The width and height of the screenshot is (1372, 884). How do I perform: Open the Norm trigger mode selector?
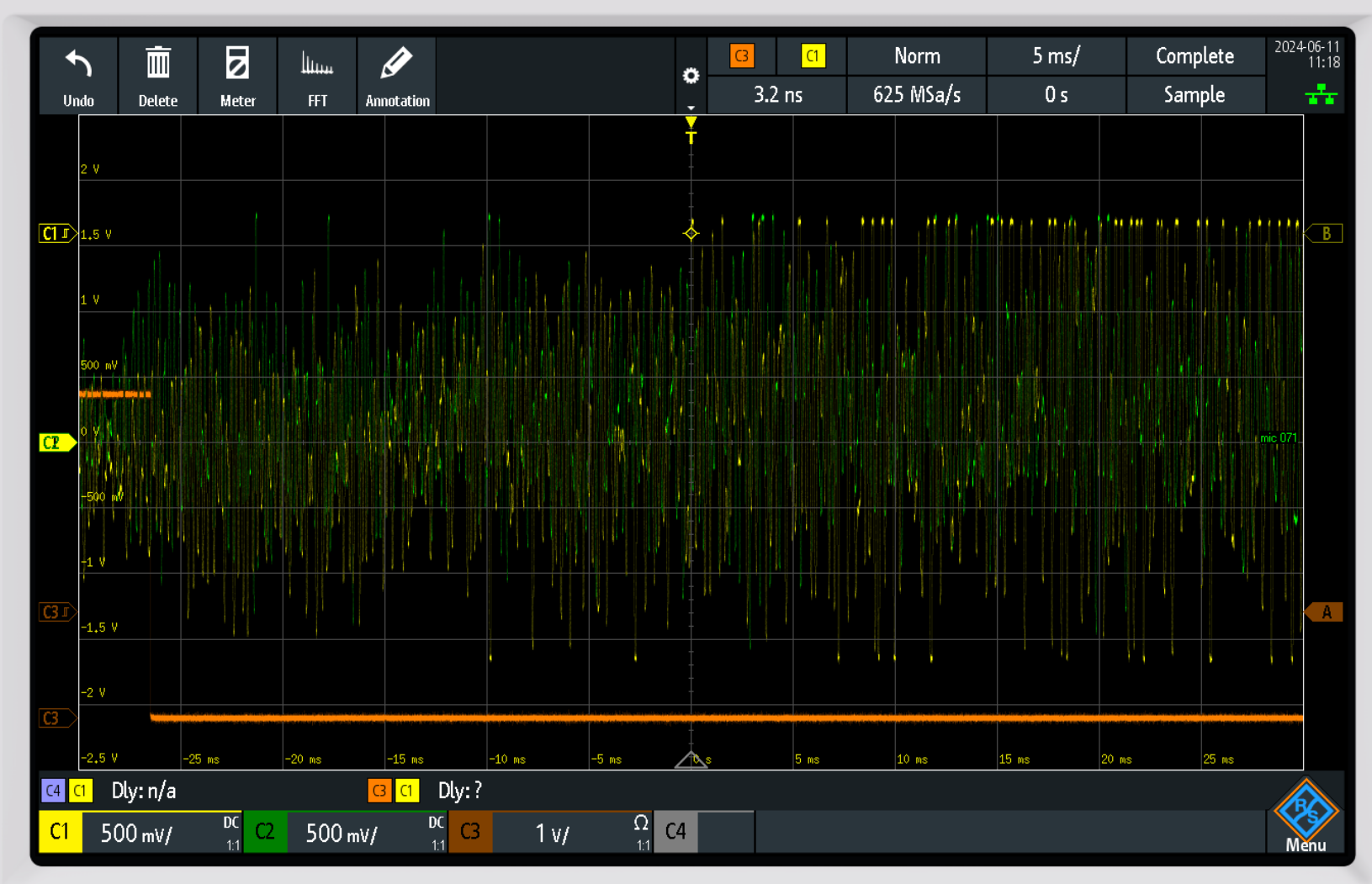pyautogui.click(x=916, y=56)
